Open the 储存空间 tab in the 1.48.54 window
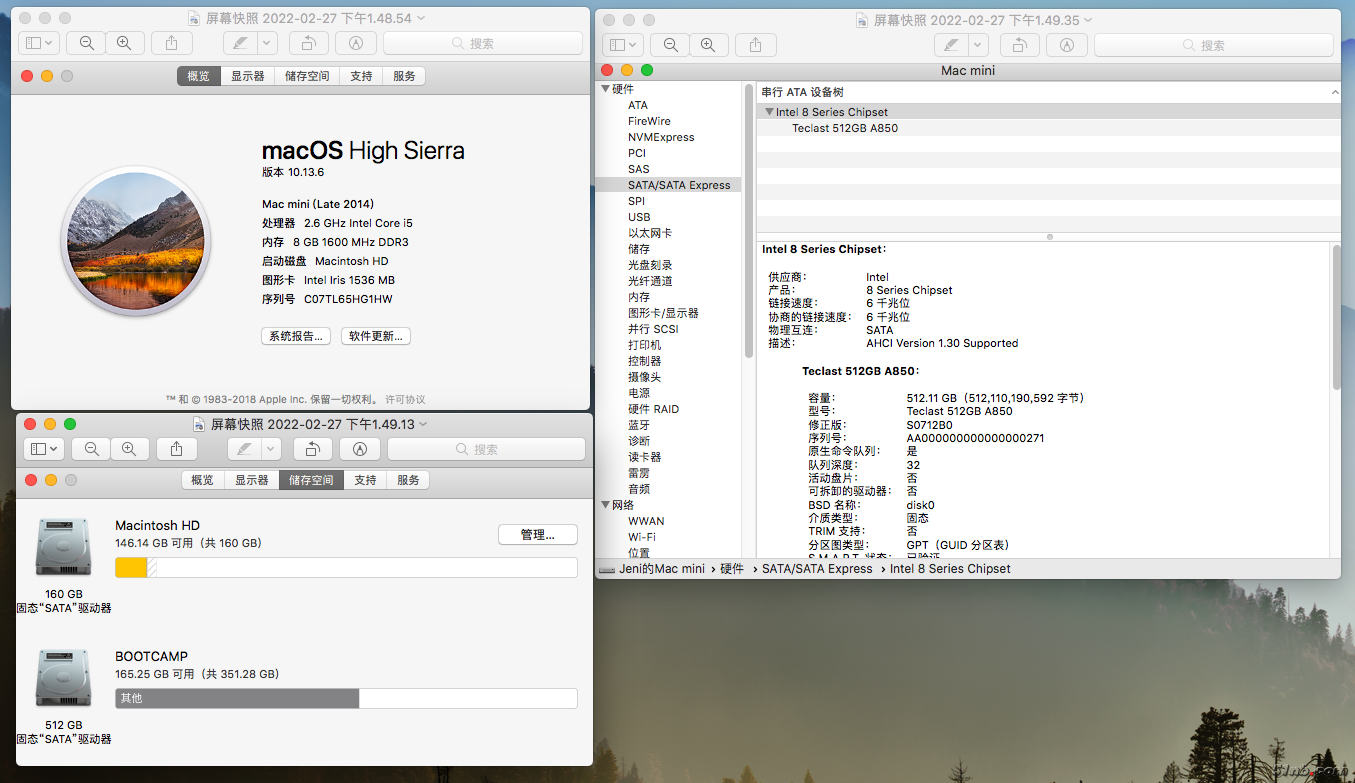 [307, 76]
